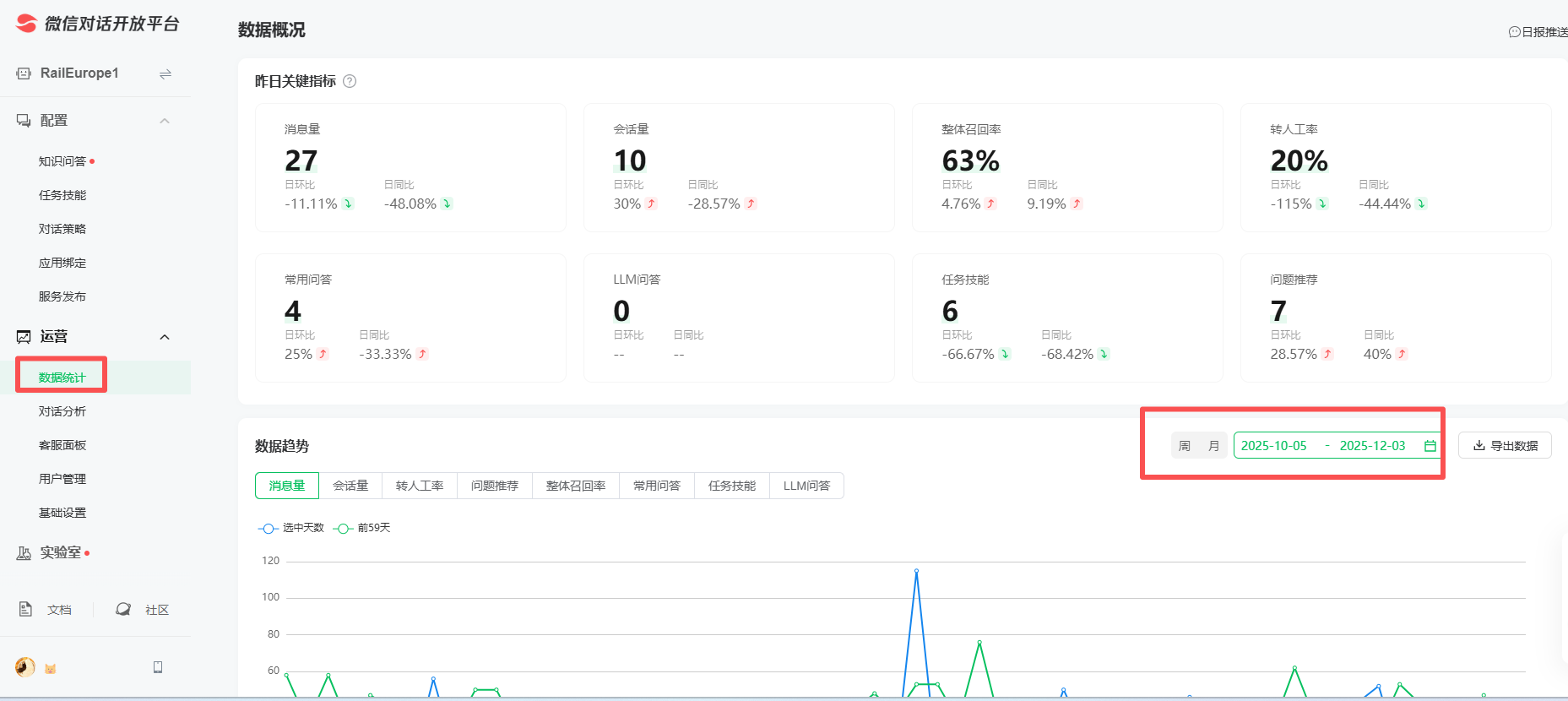1568x701 pixels.
Task: Open the 常用问答 trend tab
Action: point(657,486)
